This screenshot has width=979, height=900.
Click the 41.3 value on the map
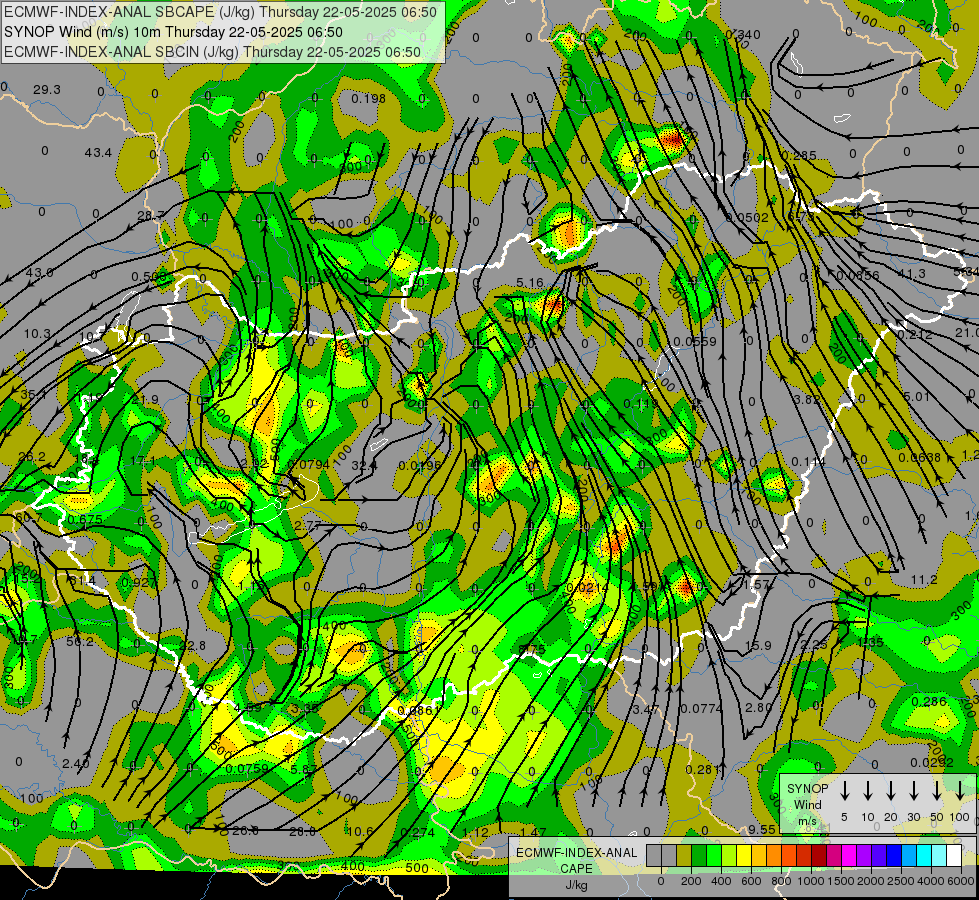[912, 274]
